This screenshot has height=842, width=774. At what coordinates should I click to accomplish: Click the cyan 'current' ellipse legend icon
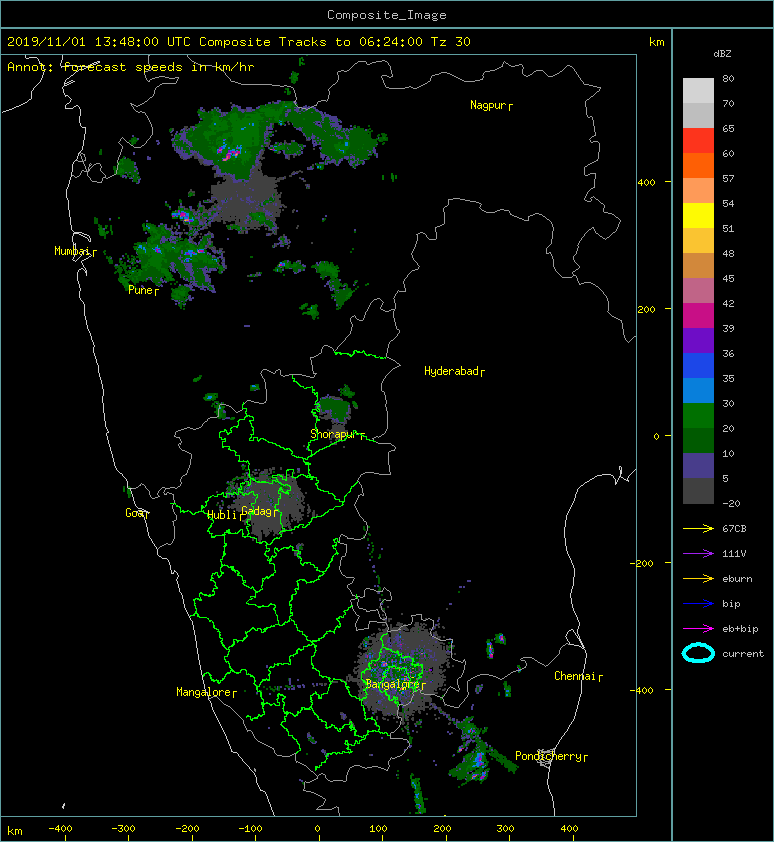pyautogui.click(x=698, y=654)
